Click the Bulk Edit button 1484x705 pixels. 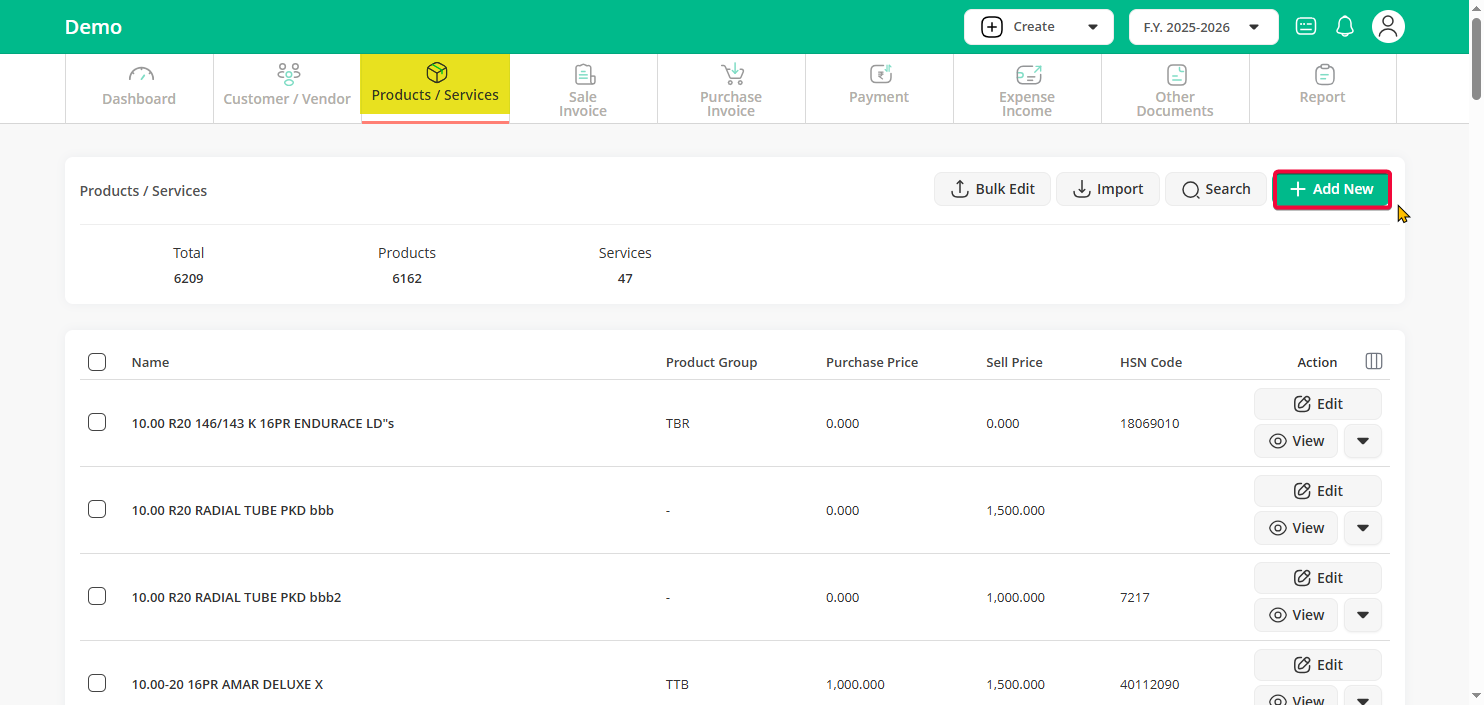pyautogui.click(x=992, y=189)
